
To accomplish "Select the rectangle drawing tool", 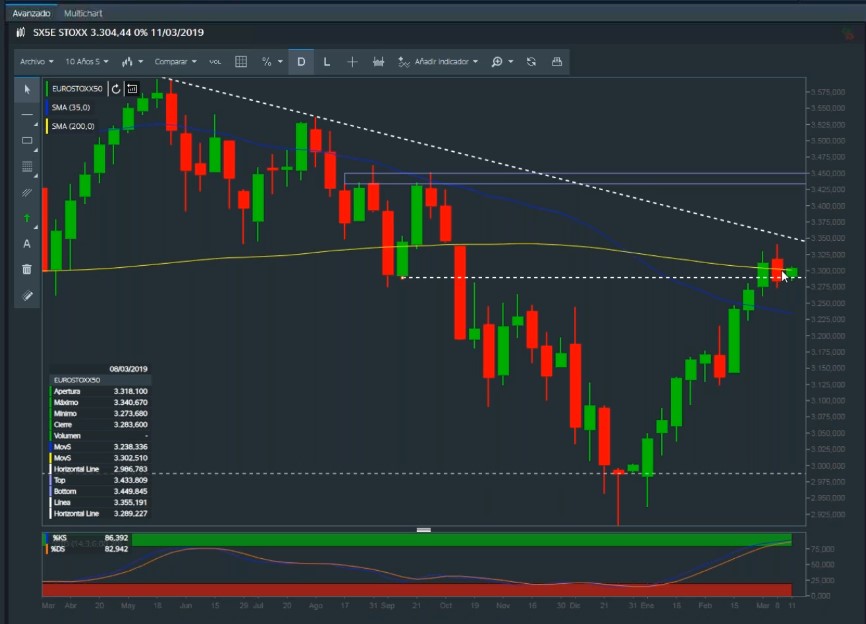I will pos(27,140).
